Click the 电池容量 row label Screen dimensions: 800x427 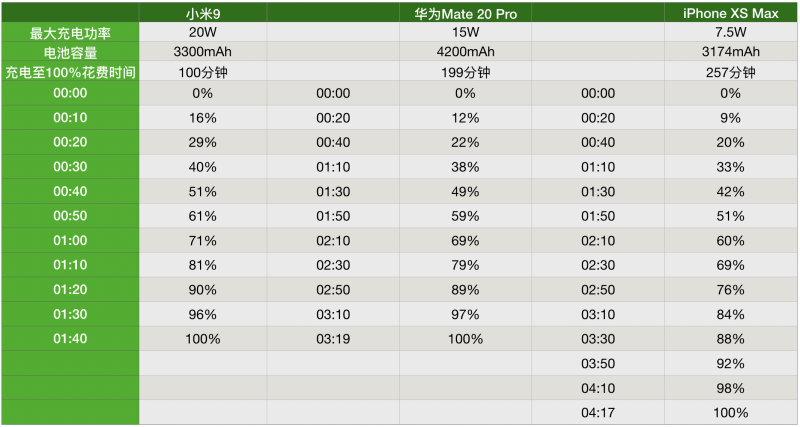pos(68,52)
